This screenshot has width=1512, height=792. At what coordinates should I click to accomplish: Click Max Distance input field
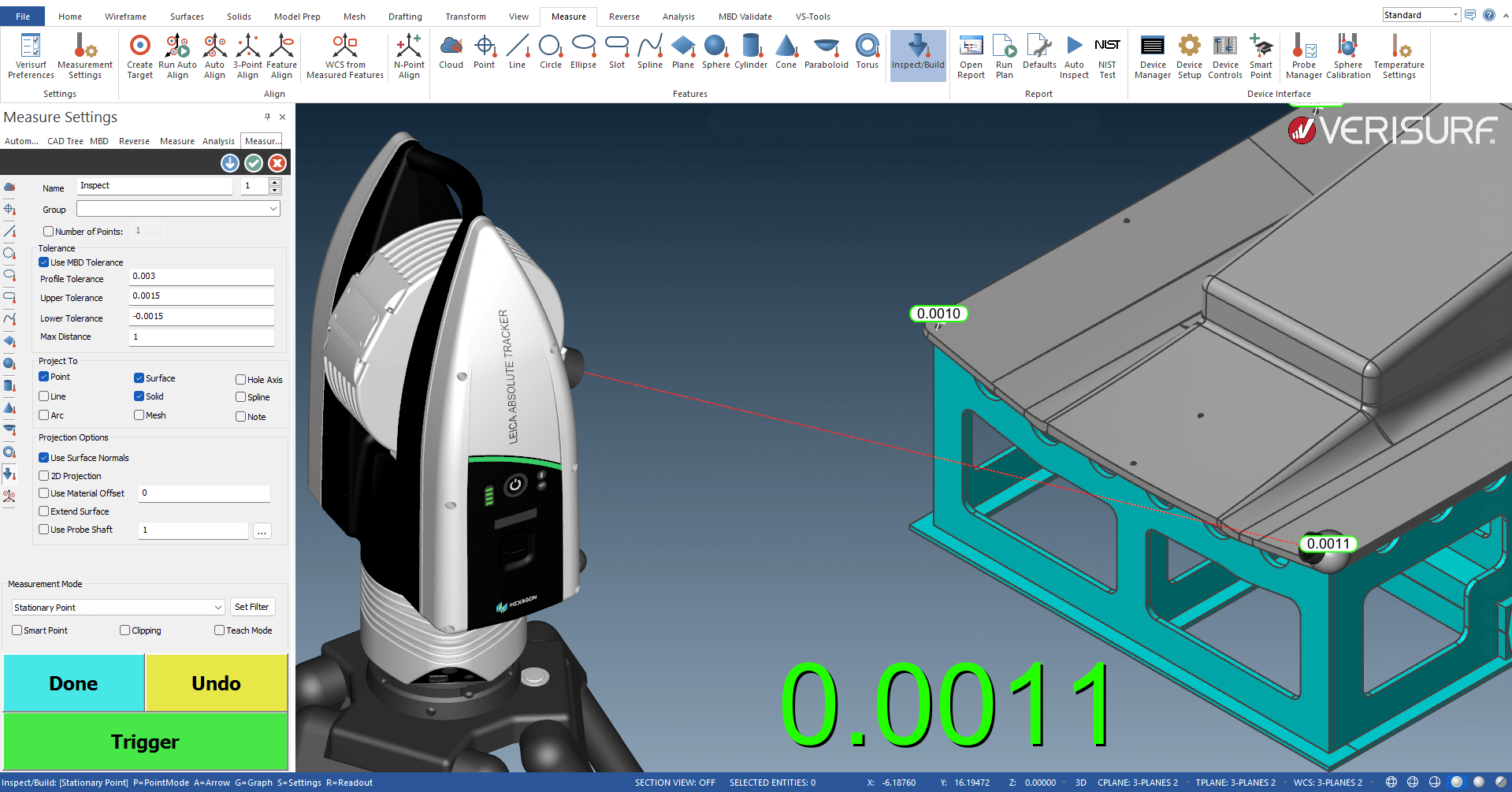201,337
